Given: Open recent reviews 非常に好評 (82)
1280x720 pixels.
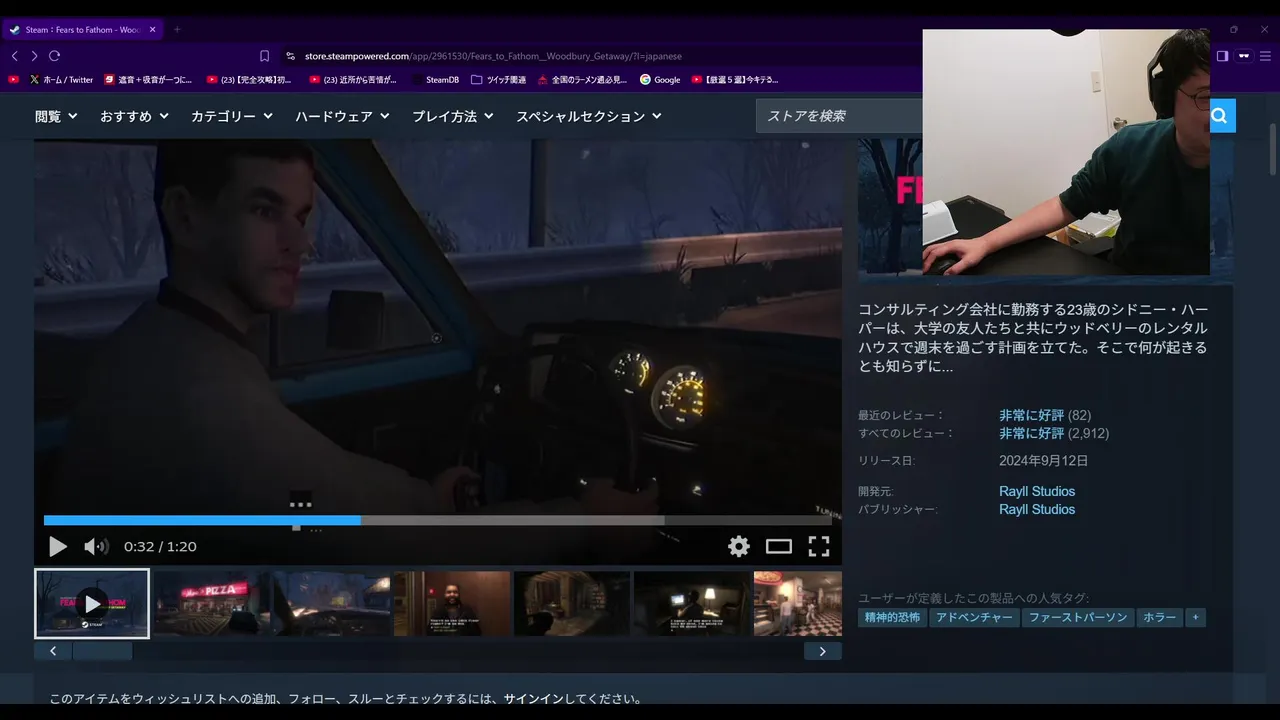Looking at the screenshot, I should click(1044, 415).
